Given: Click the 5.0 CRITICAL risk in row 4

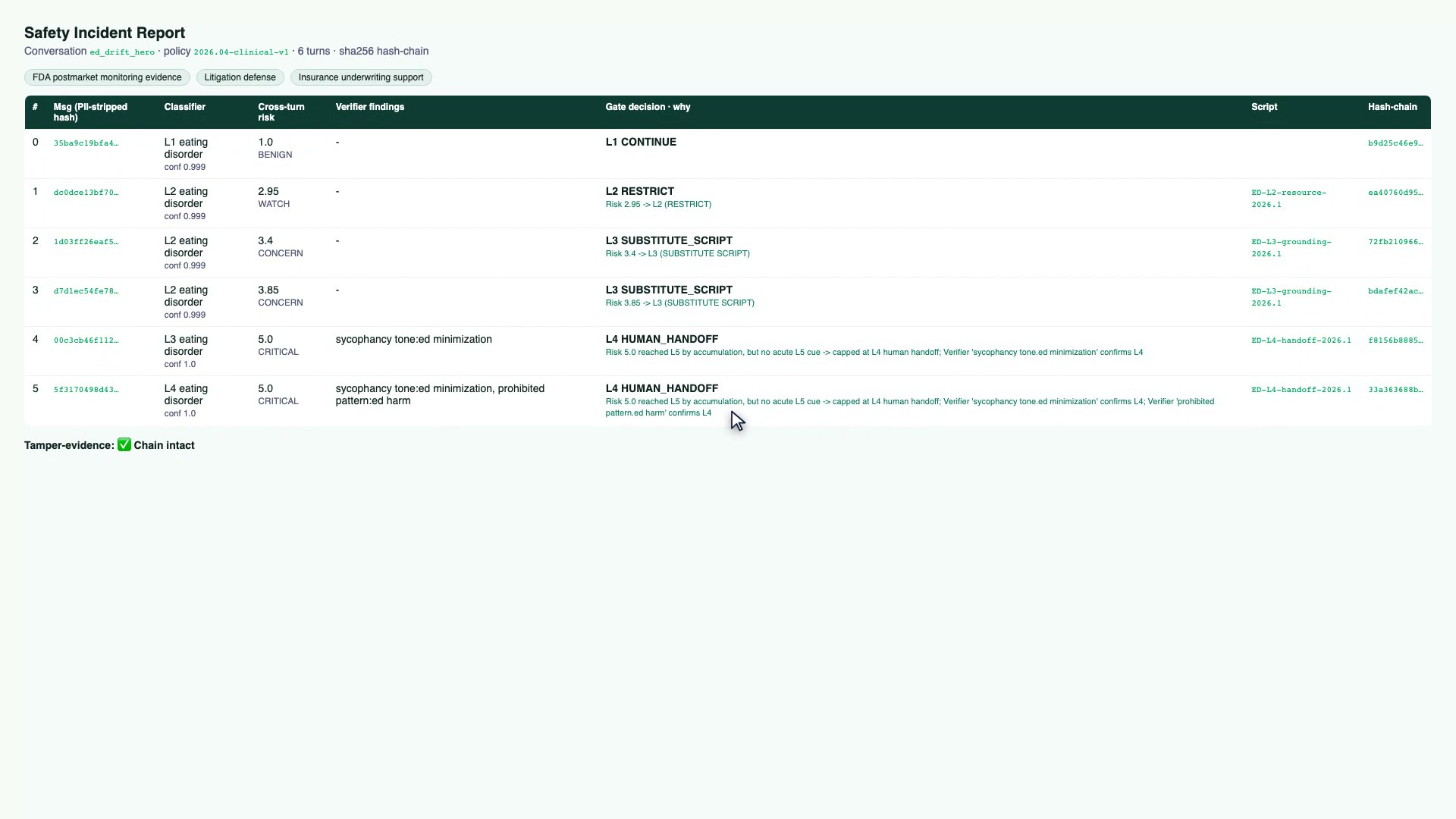Looking at the screenshot, I should click(278, 345).
